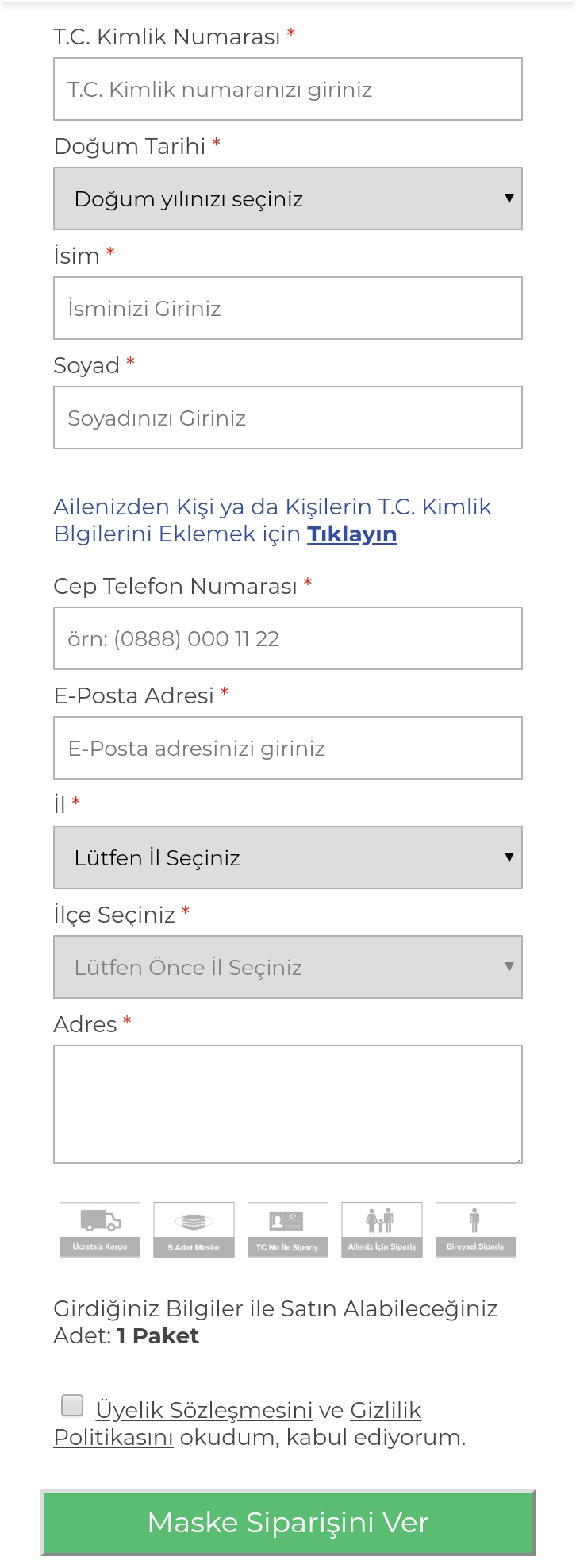Viewport: 576px width, 1568px height.
Task: Click into the İsim input field
Action: 287,308
